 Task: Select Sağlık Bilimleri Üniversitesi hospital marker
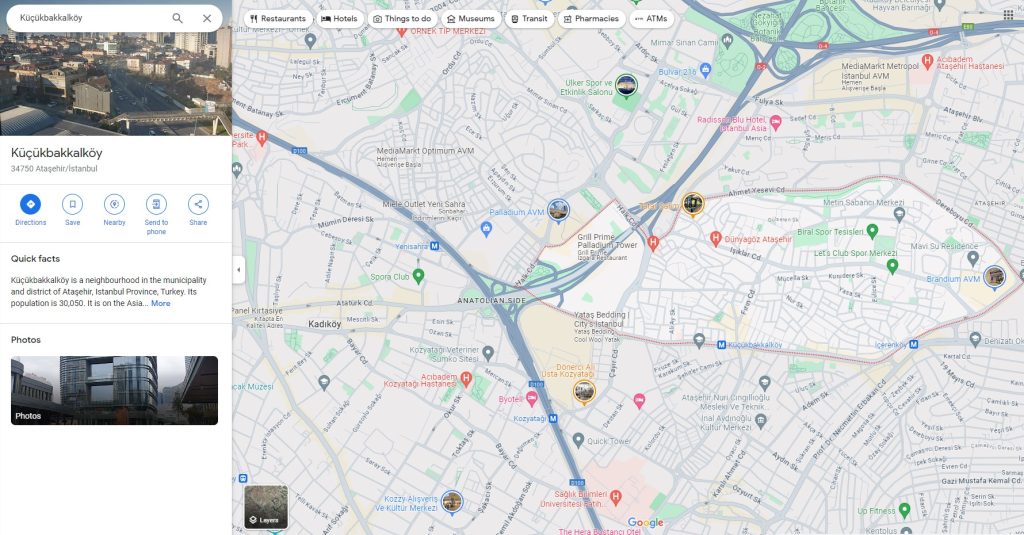point(615,498)
